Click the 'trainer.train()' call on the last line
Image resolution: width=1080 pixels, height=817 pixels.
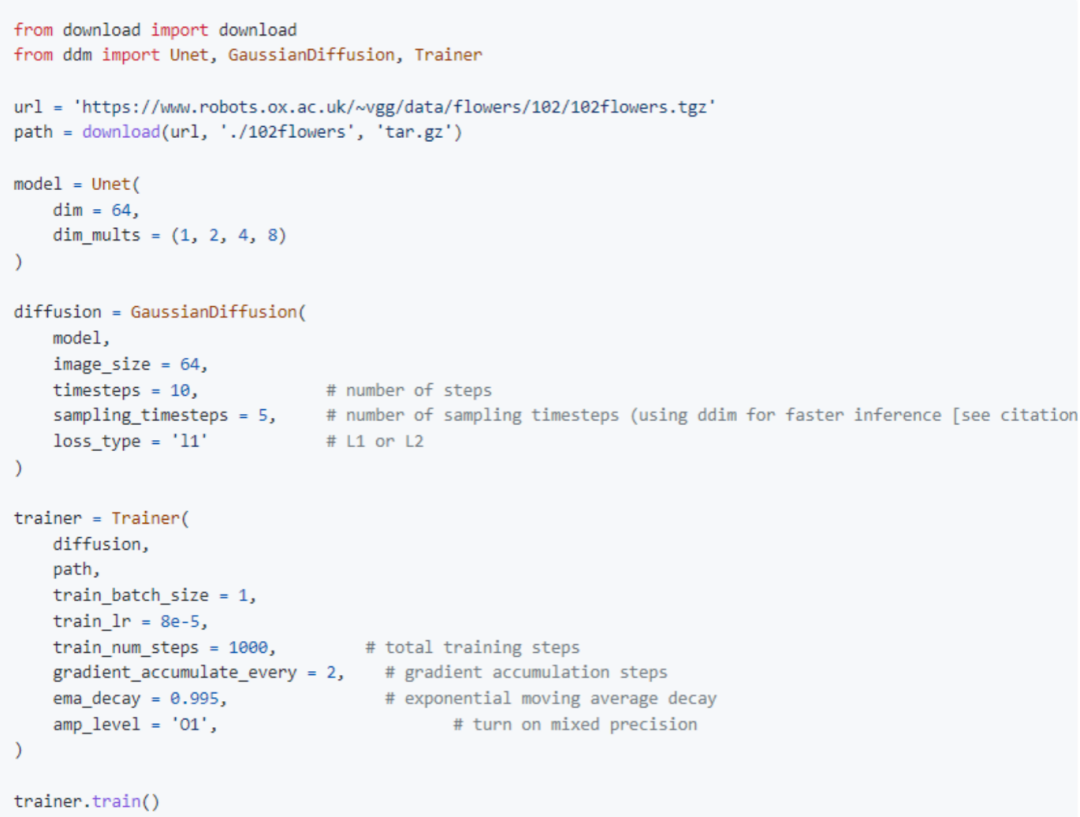point(86,801)
